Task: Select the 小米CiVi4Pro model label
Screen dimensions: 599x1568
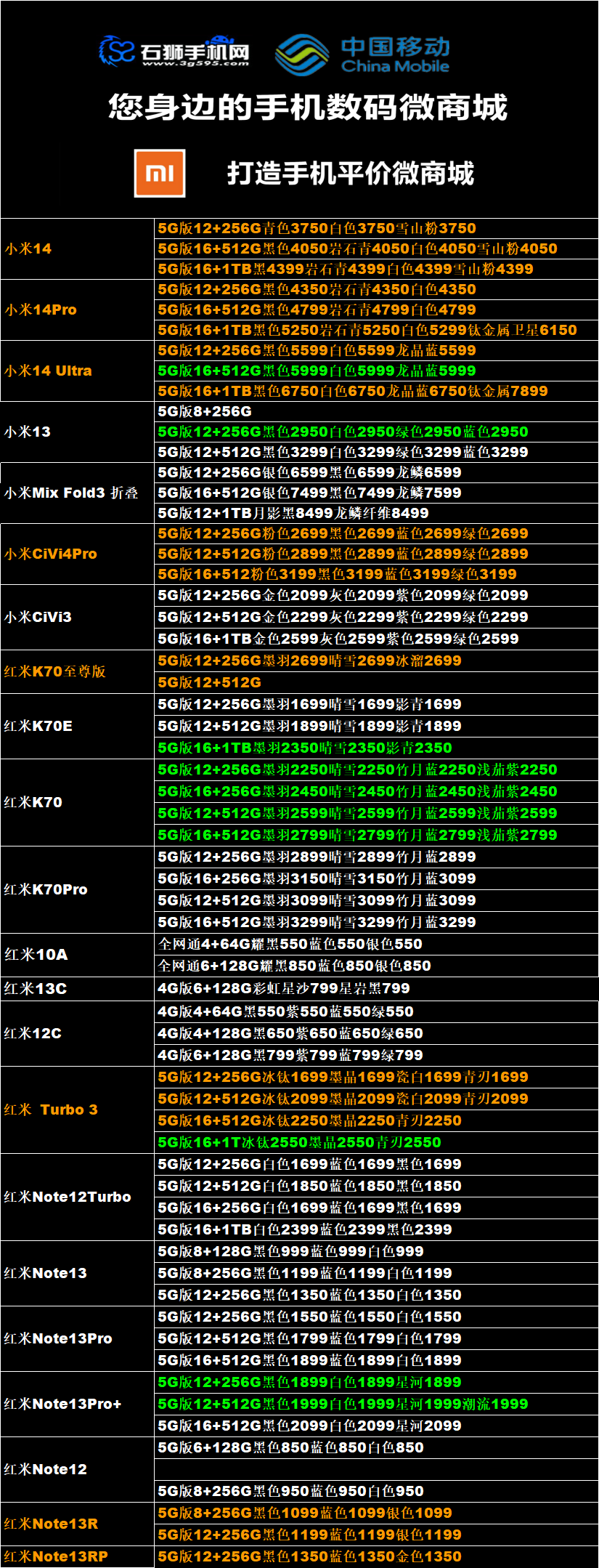Action: coord(51,554)
